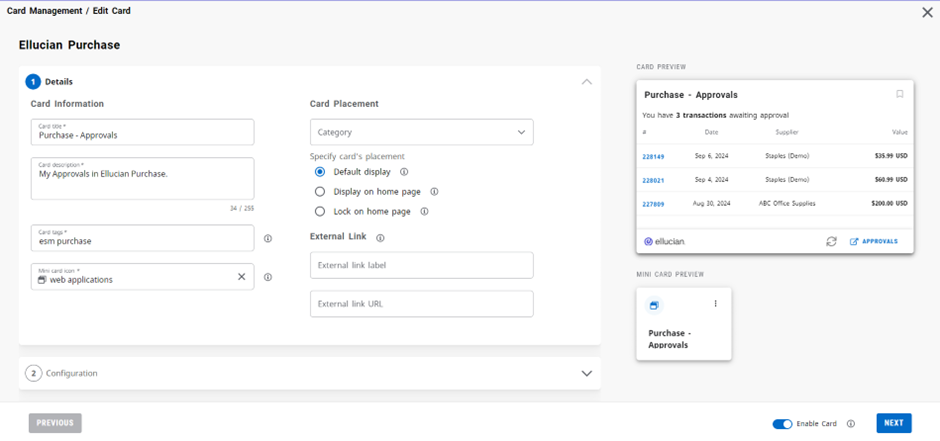
Task: Open the Category dropdown
Action: click(421, 132)
